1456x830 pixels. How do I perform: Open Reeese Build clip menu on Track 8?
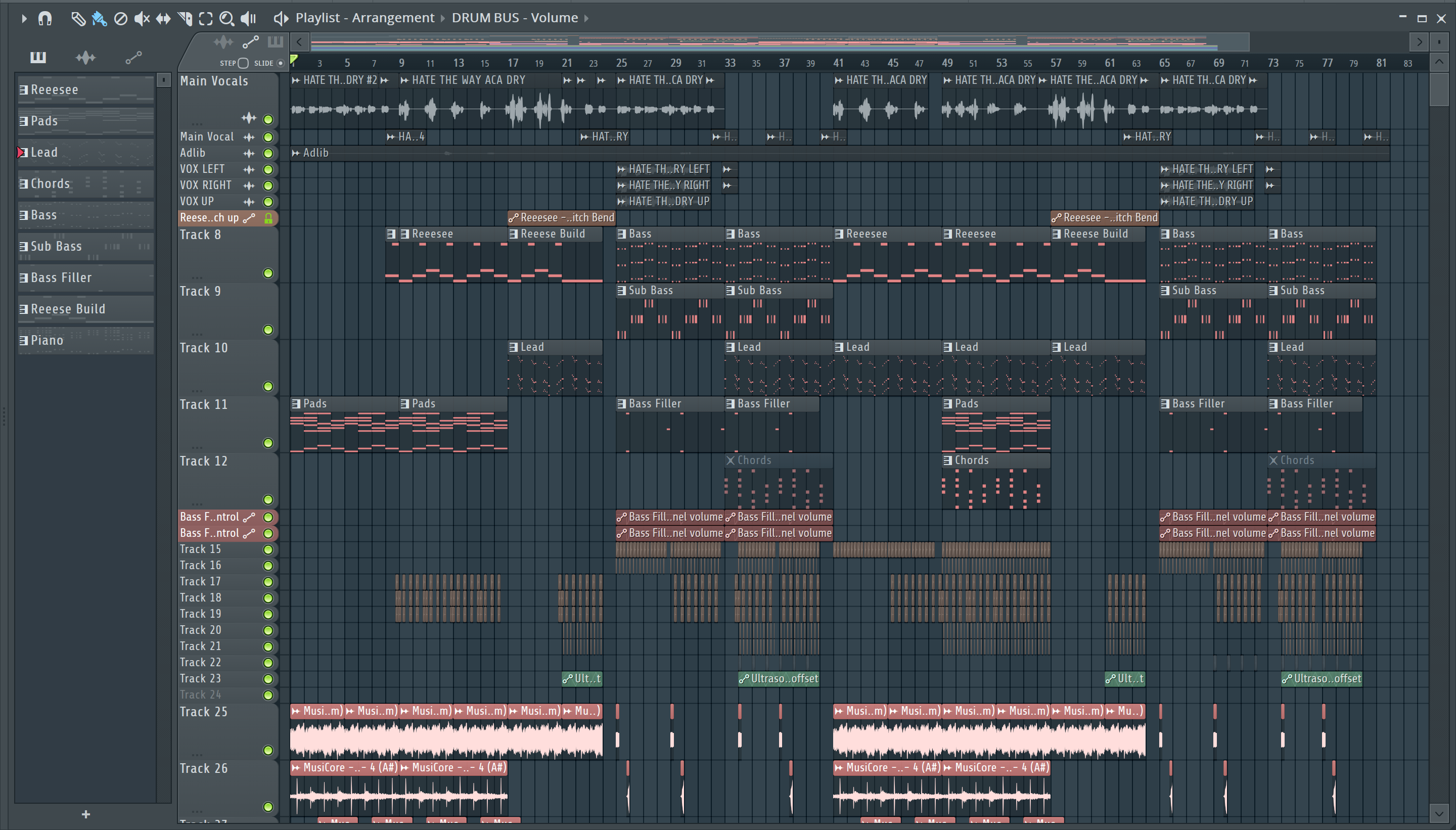pos(513,234)
